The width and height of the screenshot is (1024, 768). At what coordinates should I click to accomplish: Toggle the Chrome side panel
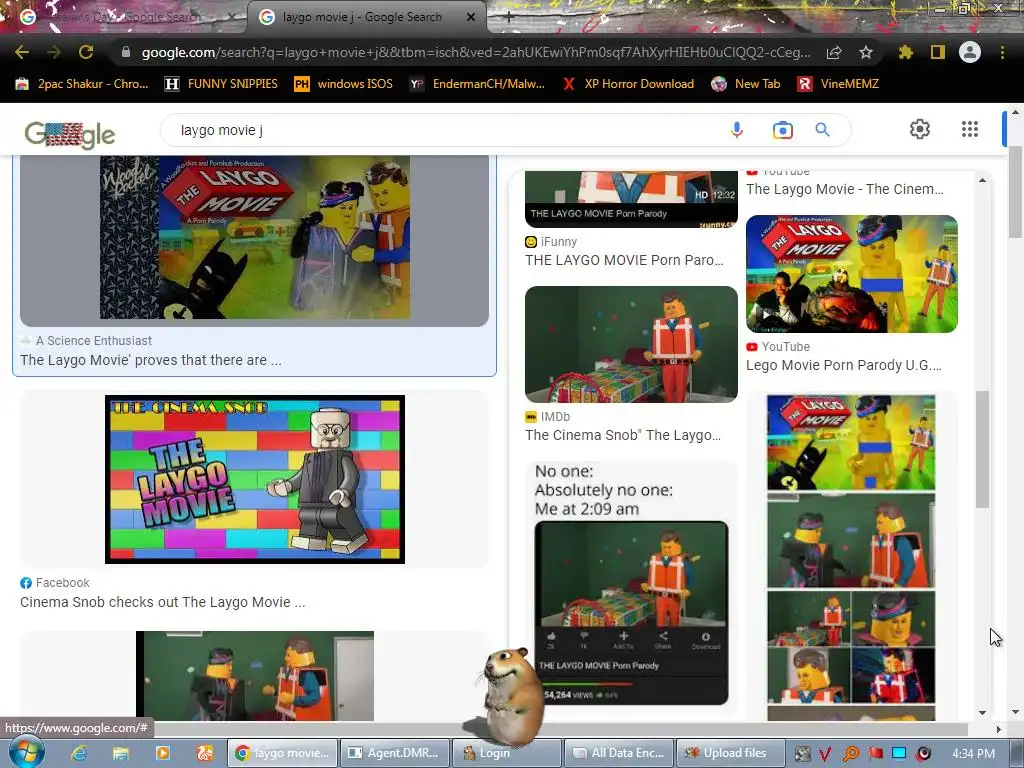[x=938, y=52]
